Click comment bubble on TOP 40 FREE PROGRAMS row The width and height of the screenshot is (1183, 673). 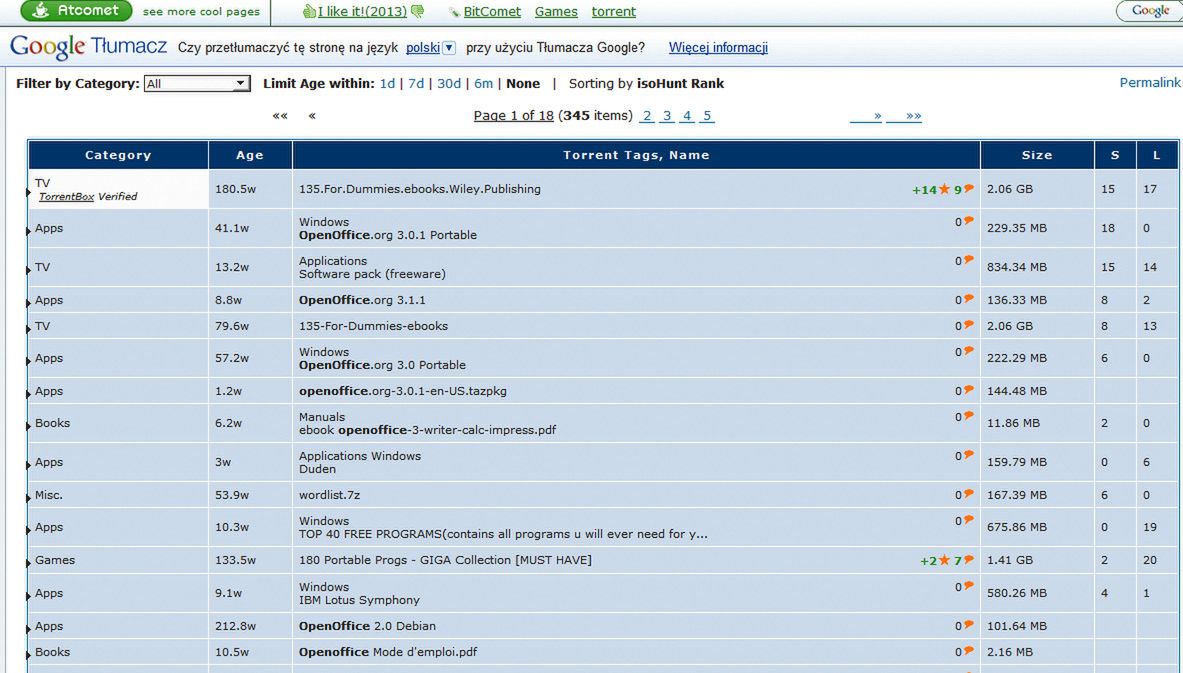pos(969,520)
